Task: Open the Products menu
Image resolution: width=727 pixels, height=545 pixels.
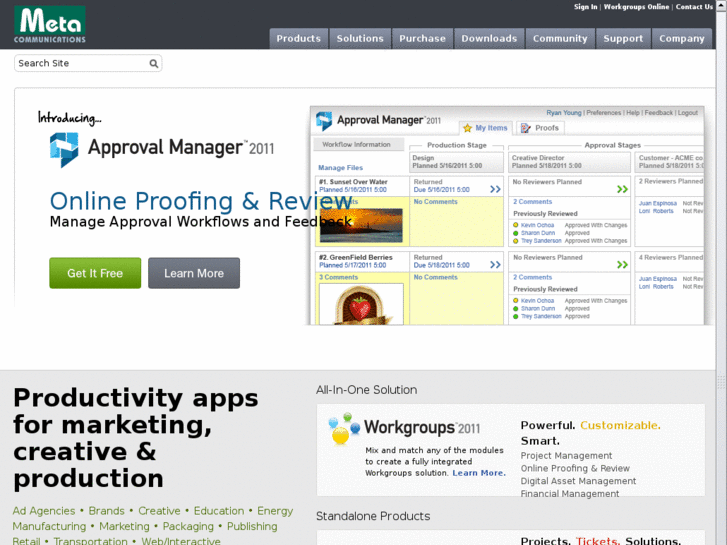Action: click(298, 39)
